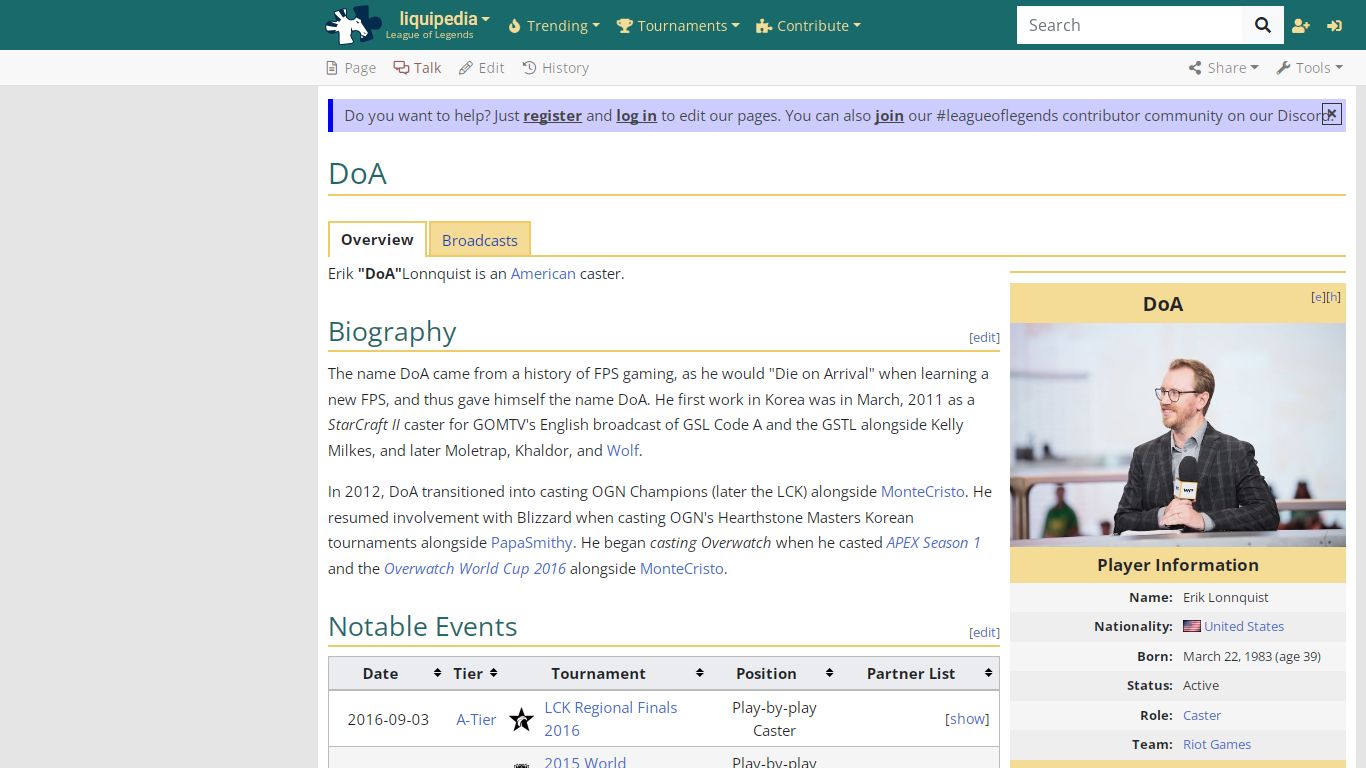Open the Wolf caster link
This screenshot has width=1366, height=768.
click(x=622, y=451)
